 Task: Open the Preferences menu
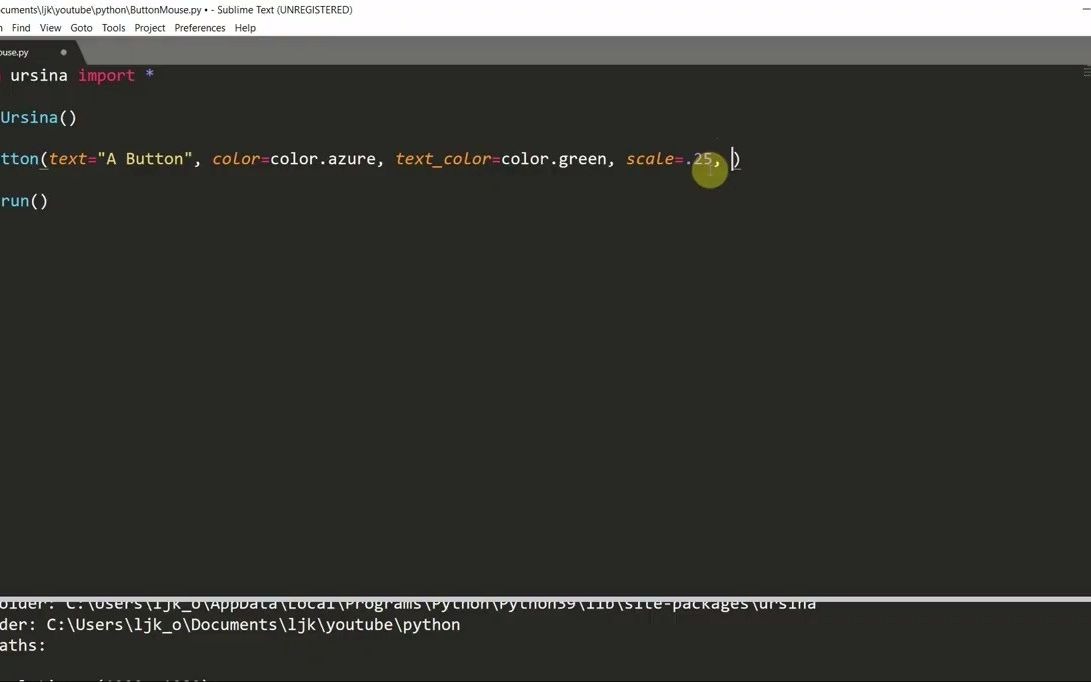pyautogui.click(x=199, y=27)
